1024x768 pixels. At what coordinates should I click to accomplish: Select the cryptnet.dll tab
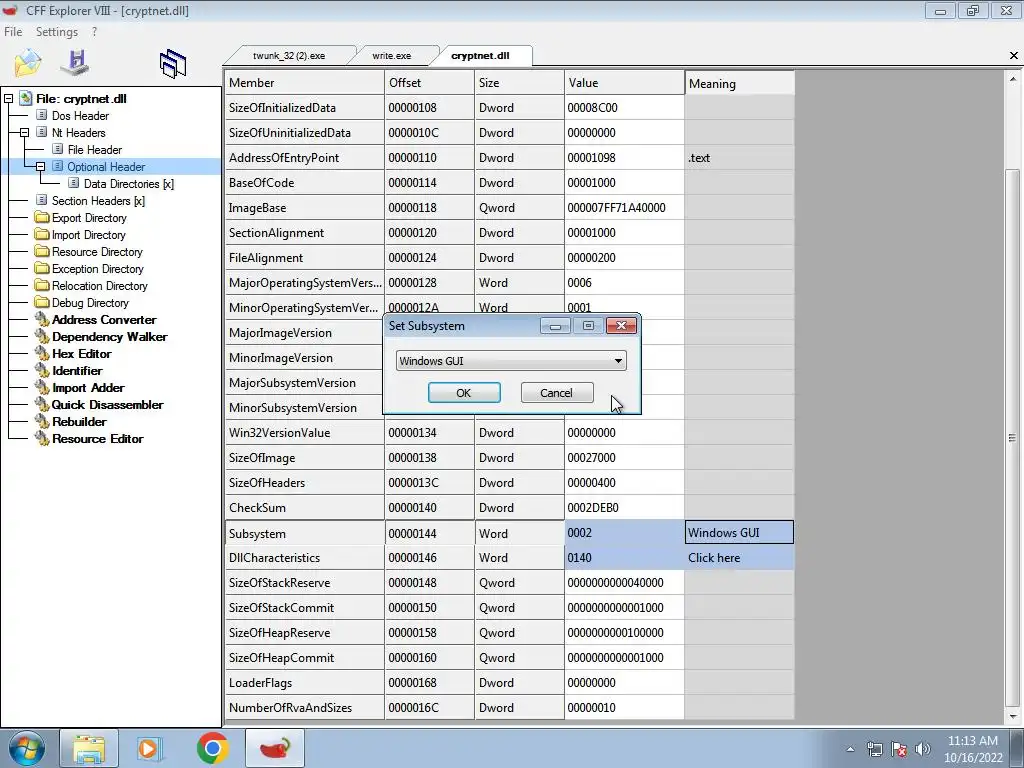(480, 56)
